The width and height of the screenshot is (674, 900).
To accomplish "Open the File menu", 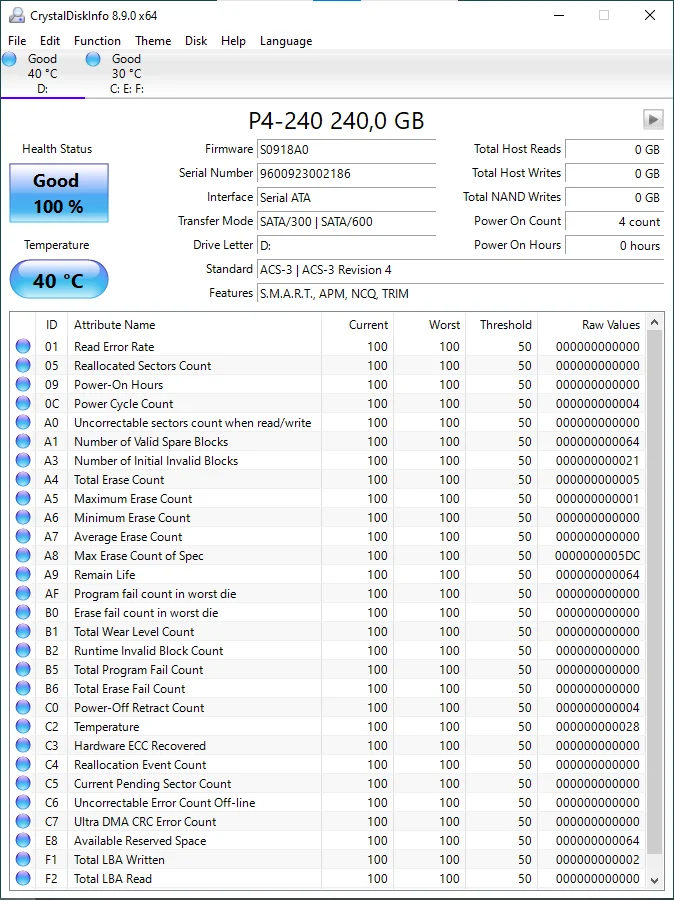I will click(x=17, y=41).
